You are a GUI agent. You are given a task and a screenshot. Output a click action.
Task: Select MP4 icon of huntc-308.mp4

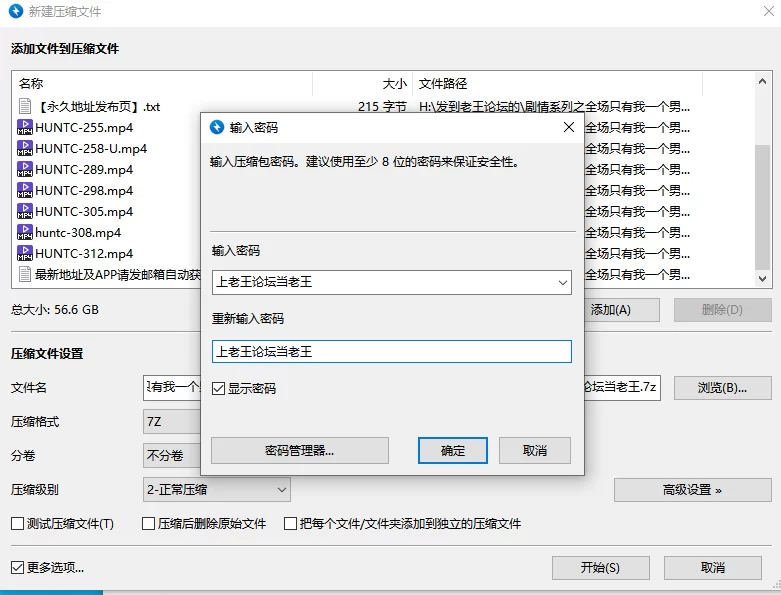pyautogui.click(x=24, y=232)
